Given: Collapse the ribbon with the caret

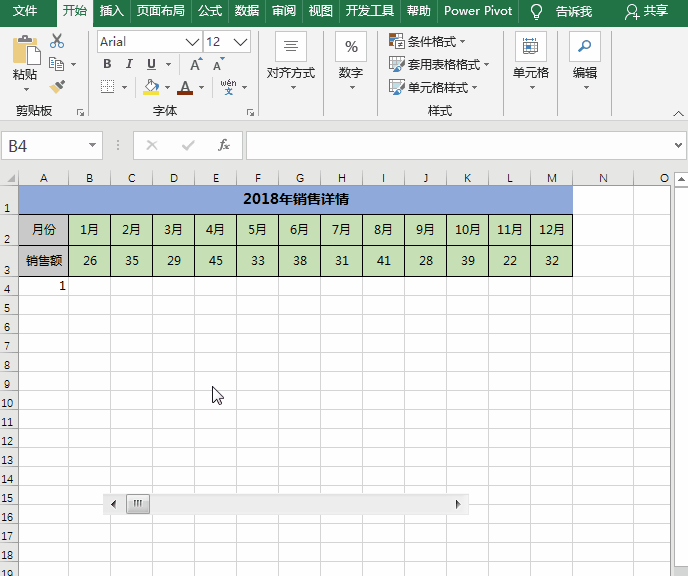Looking at the screenshot, I should 678,114.
